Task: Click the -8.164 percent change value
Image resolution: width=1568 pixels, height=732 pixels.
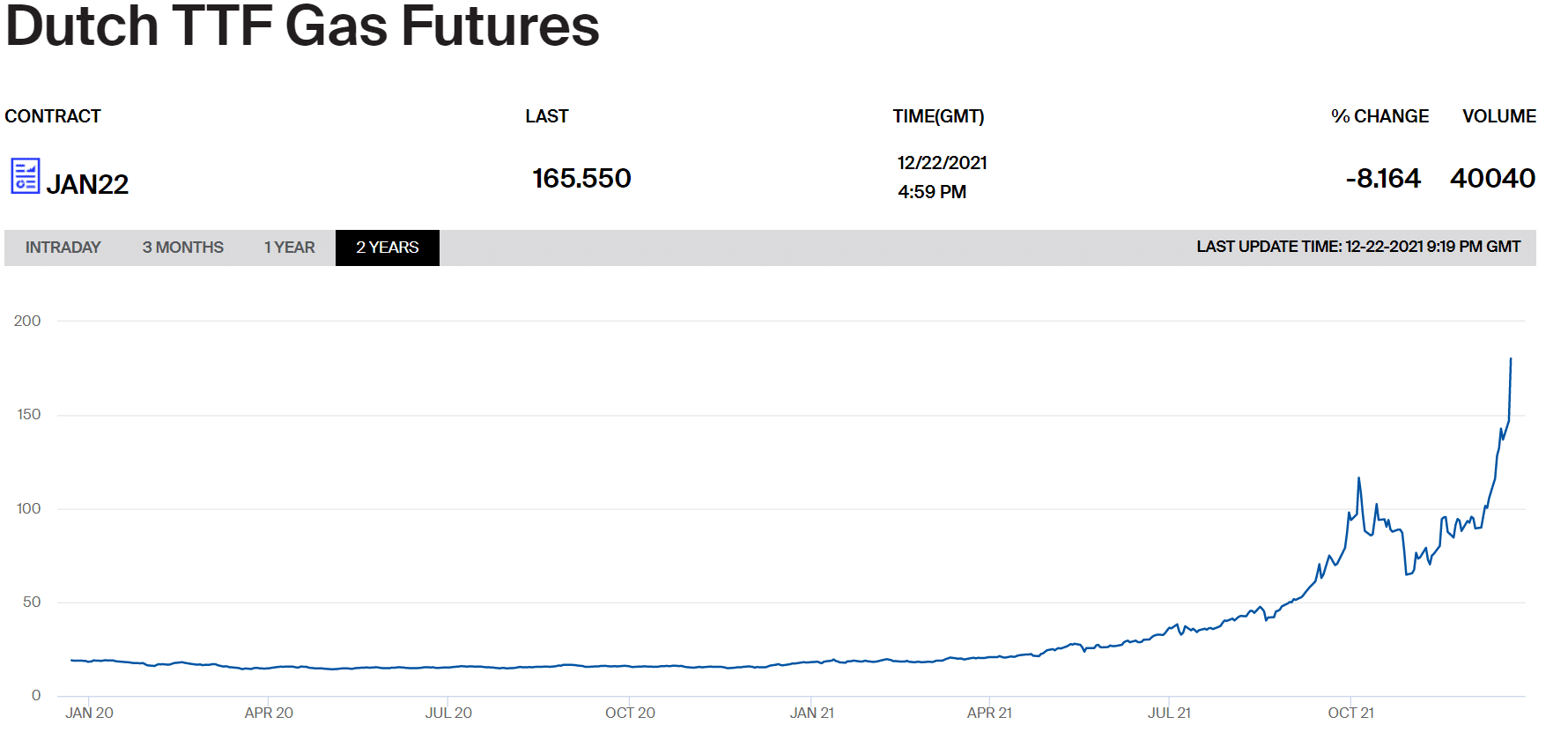Action: [x=1383, y=178]
